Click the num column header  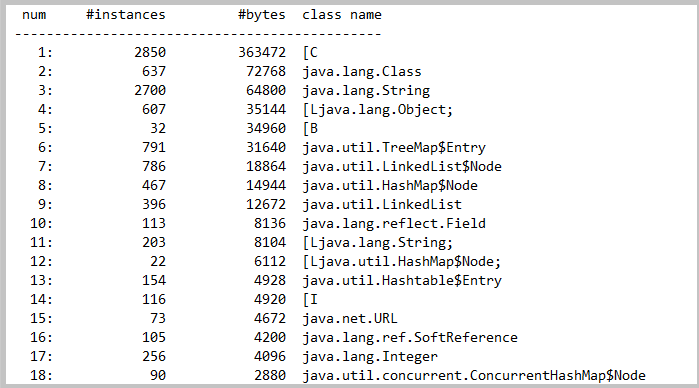[34, 15]
